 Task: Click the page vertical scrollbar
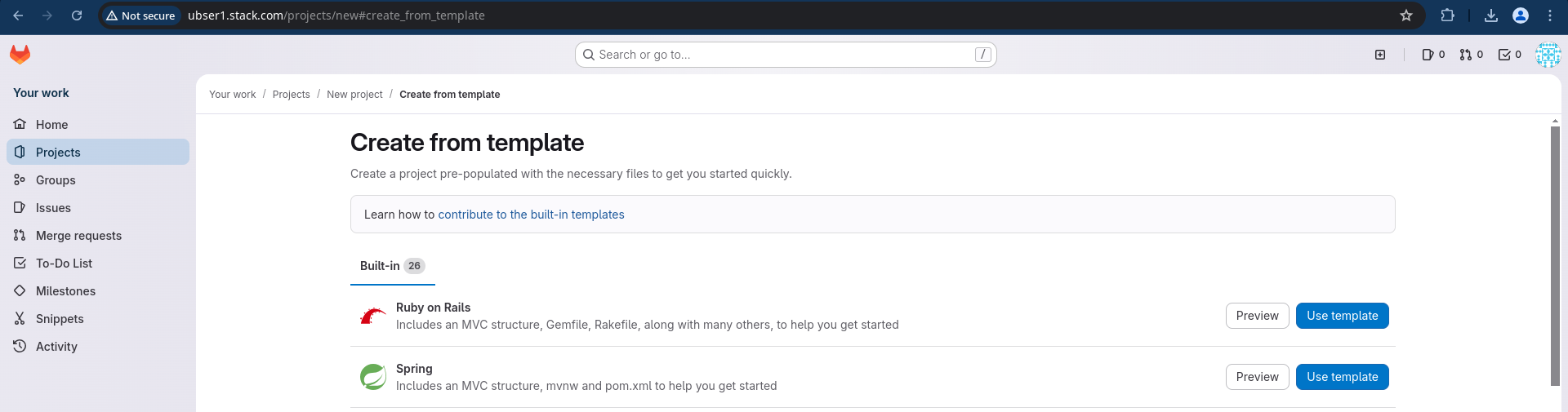click(1555, 256)
